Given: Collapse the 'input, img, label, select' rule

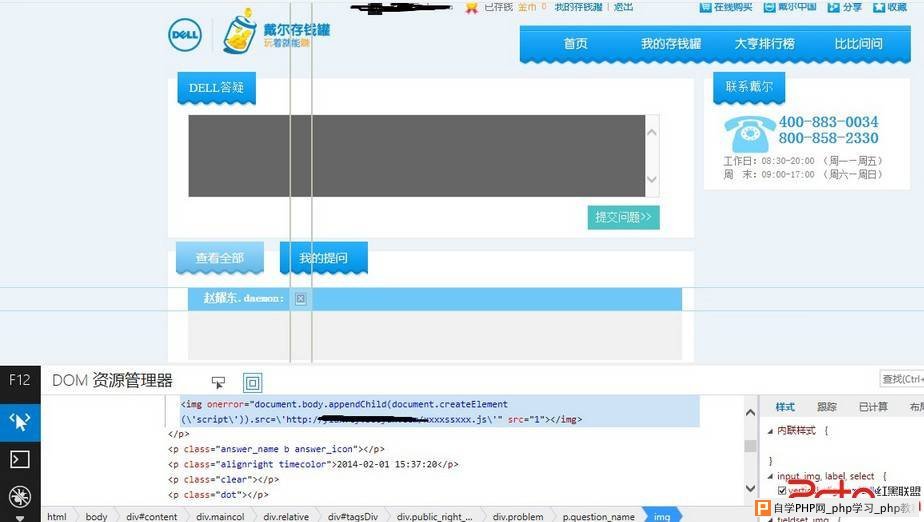Looking at the screenshot, I should [x=770, y=476].
